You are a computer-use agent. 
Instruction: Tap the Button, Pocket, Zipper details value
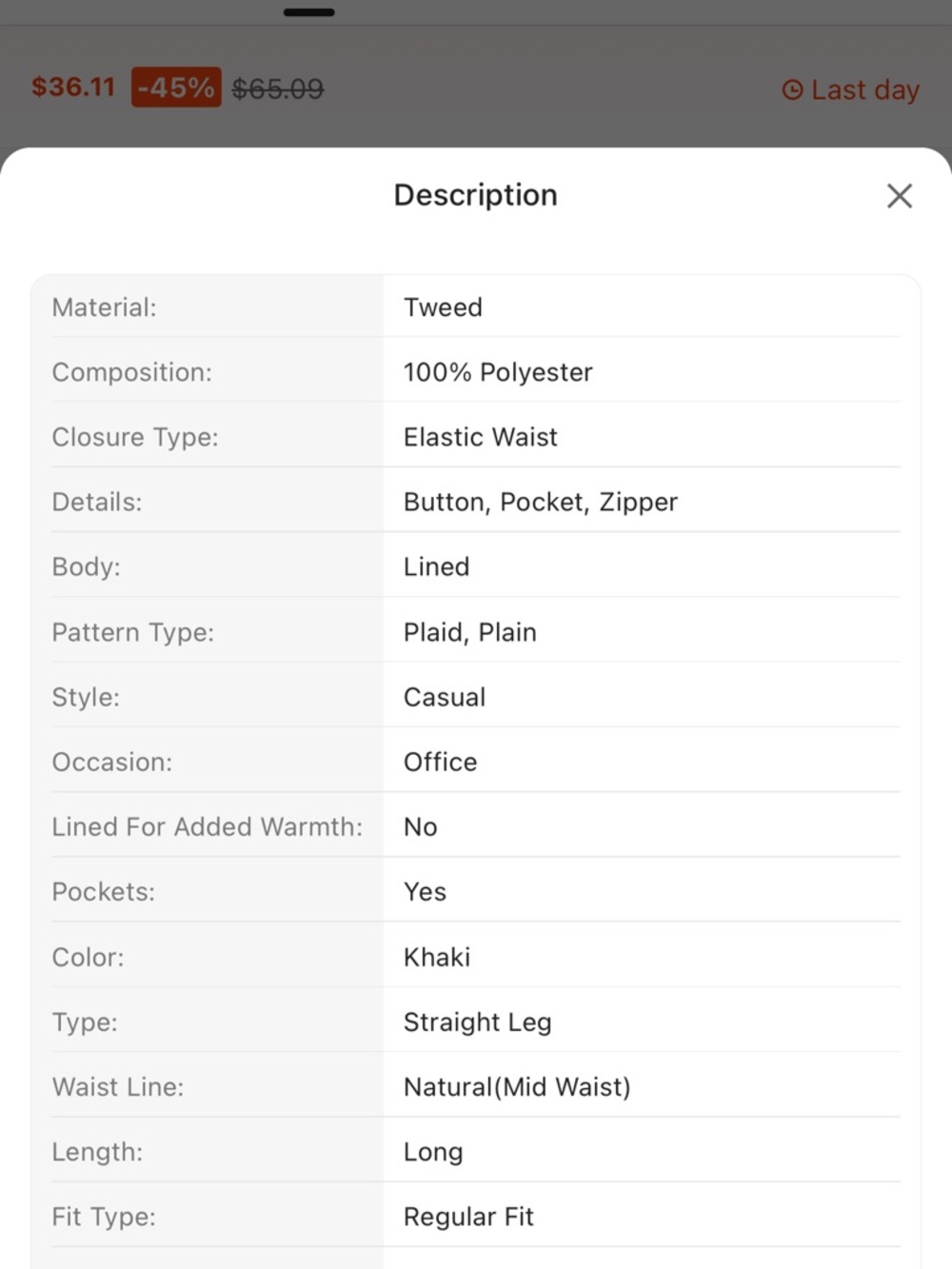[x=541, y=502]
